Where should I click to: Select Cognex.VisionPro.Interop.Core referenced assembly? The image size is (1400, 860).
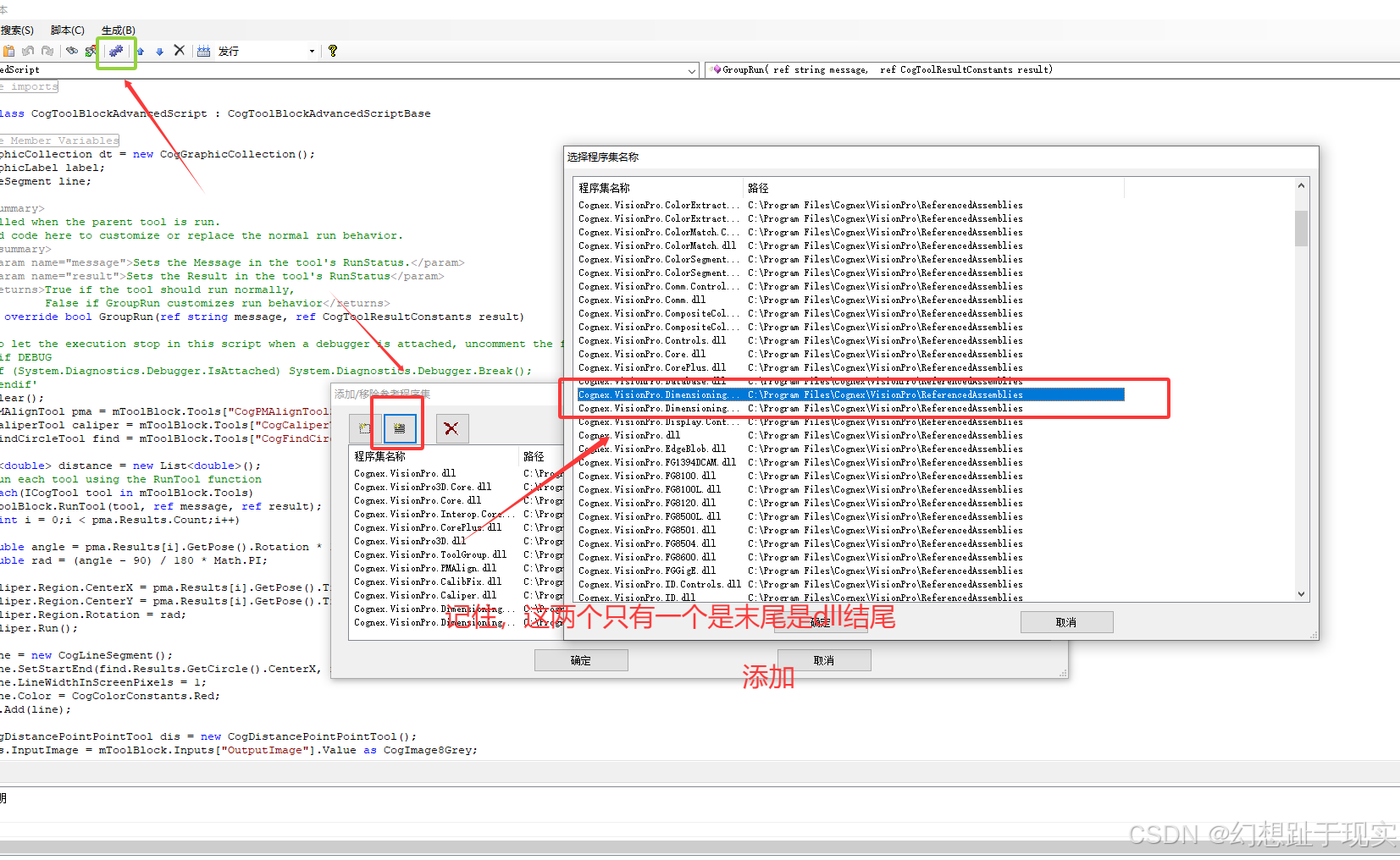[457, 514]
